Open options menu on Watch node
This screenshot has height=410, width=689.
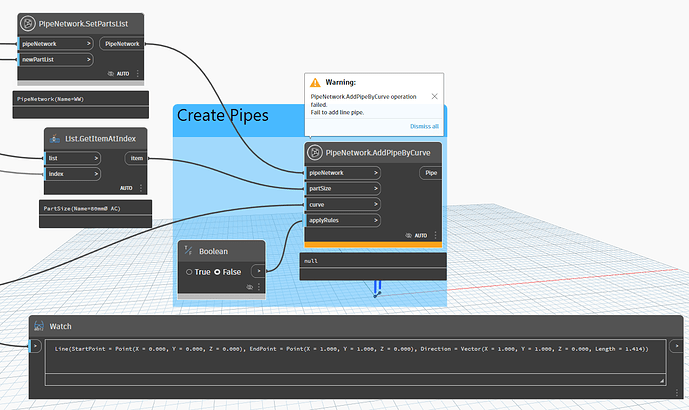tap(677, 392)
